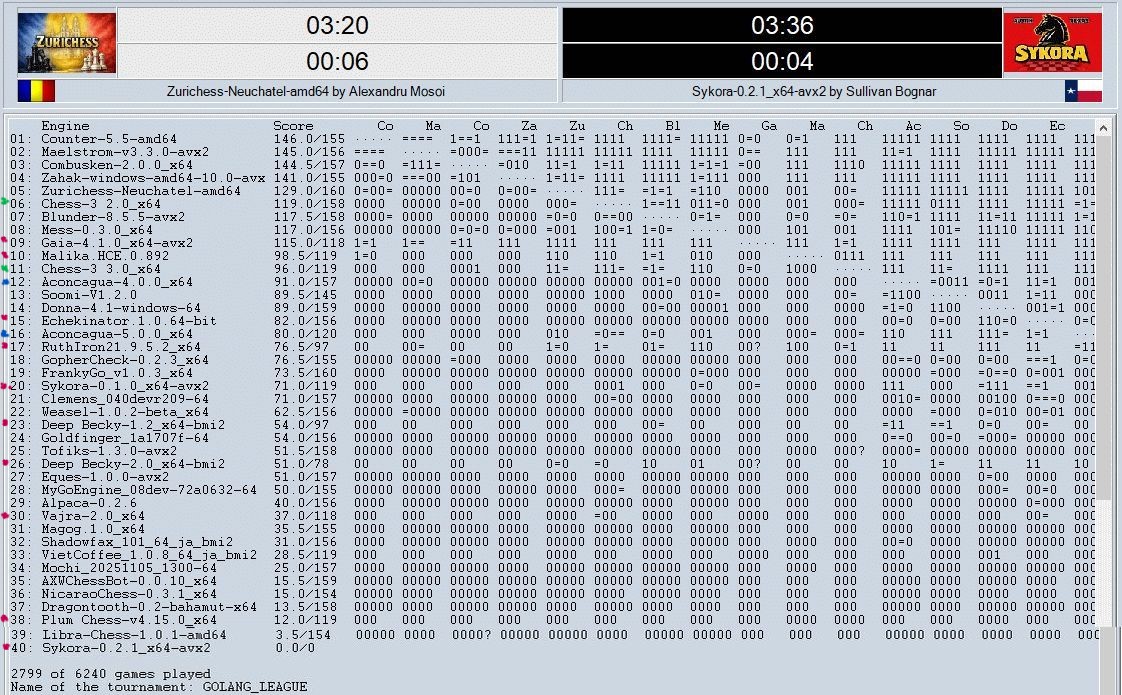
Task: Click the Sykora-0.2.1_x64-avx2 by Sullivan Bognar label
Action: 814,92
